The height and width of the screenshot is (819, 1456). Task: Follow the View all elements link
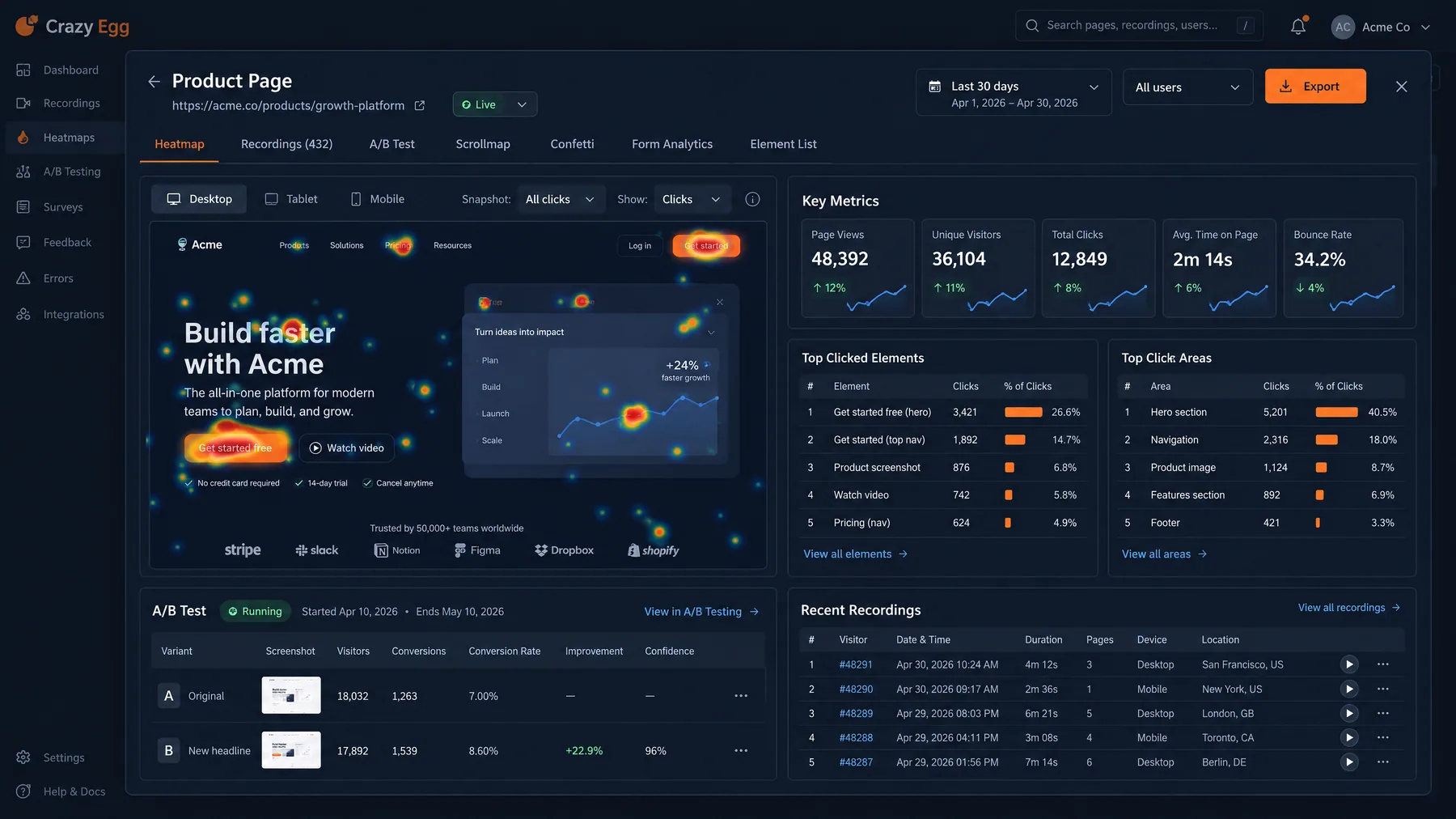pyautogui.click(x=855, y=554)
